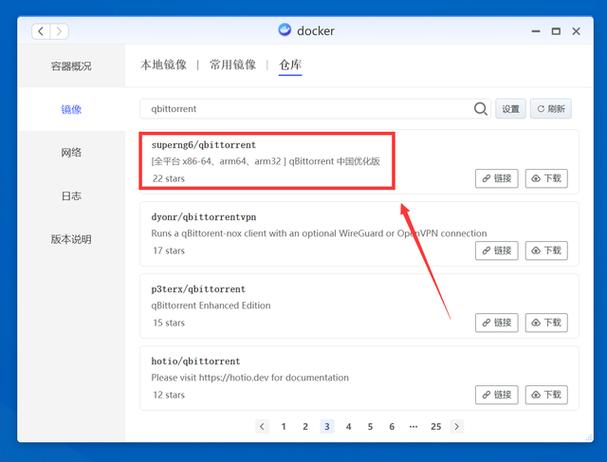Click the refresh 刷新 button

point(550,109)
